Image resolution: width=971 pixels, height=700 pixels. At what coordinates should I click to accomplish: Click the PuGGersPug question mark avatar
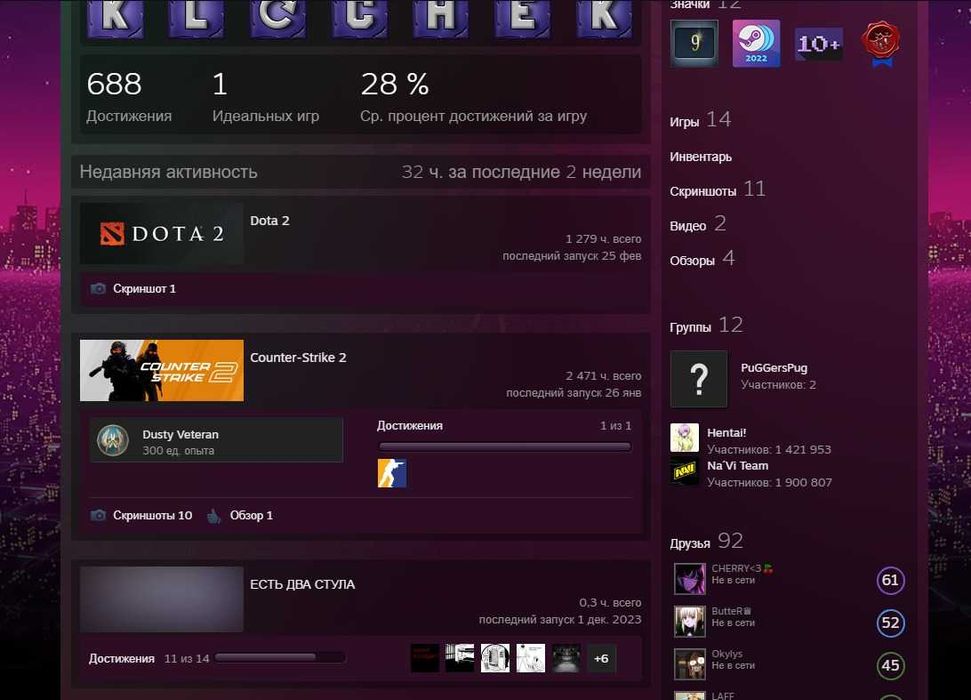[x=699, y=378]
